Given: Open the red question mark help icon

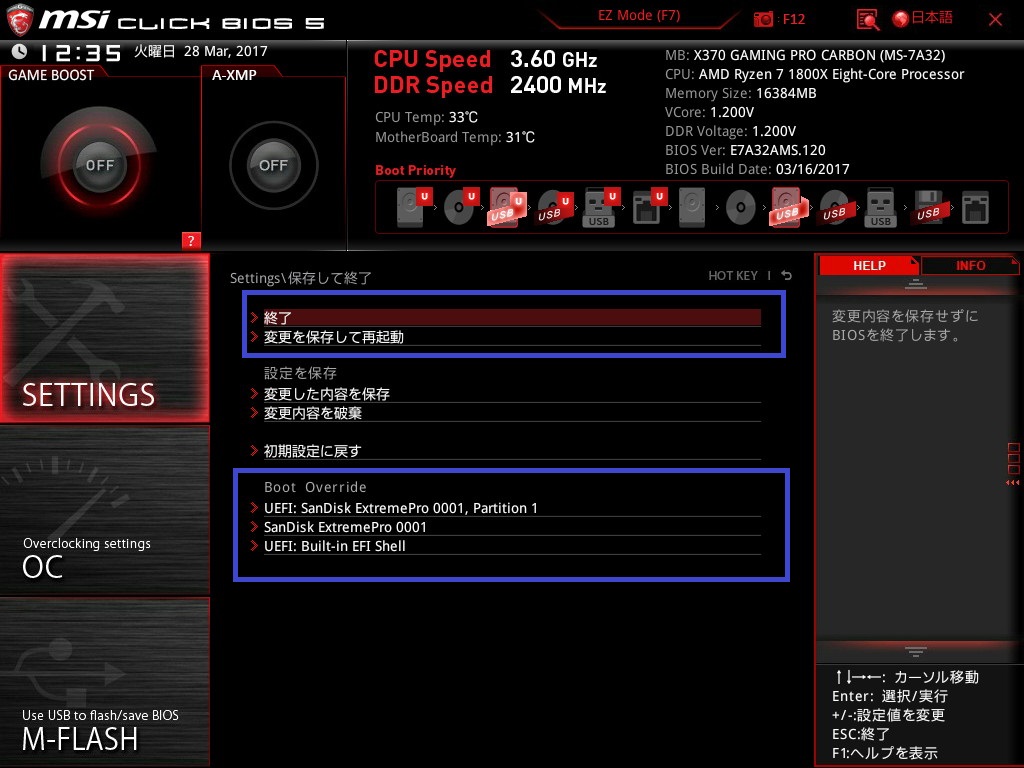Looking at the screenshot, I should pyautogui.click(x=191, y=240).
